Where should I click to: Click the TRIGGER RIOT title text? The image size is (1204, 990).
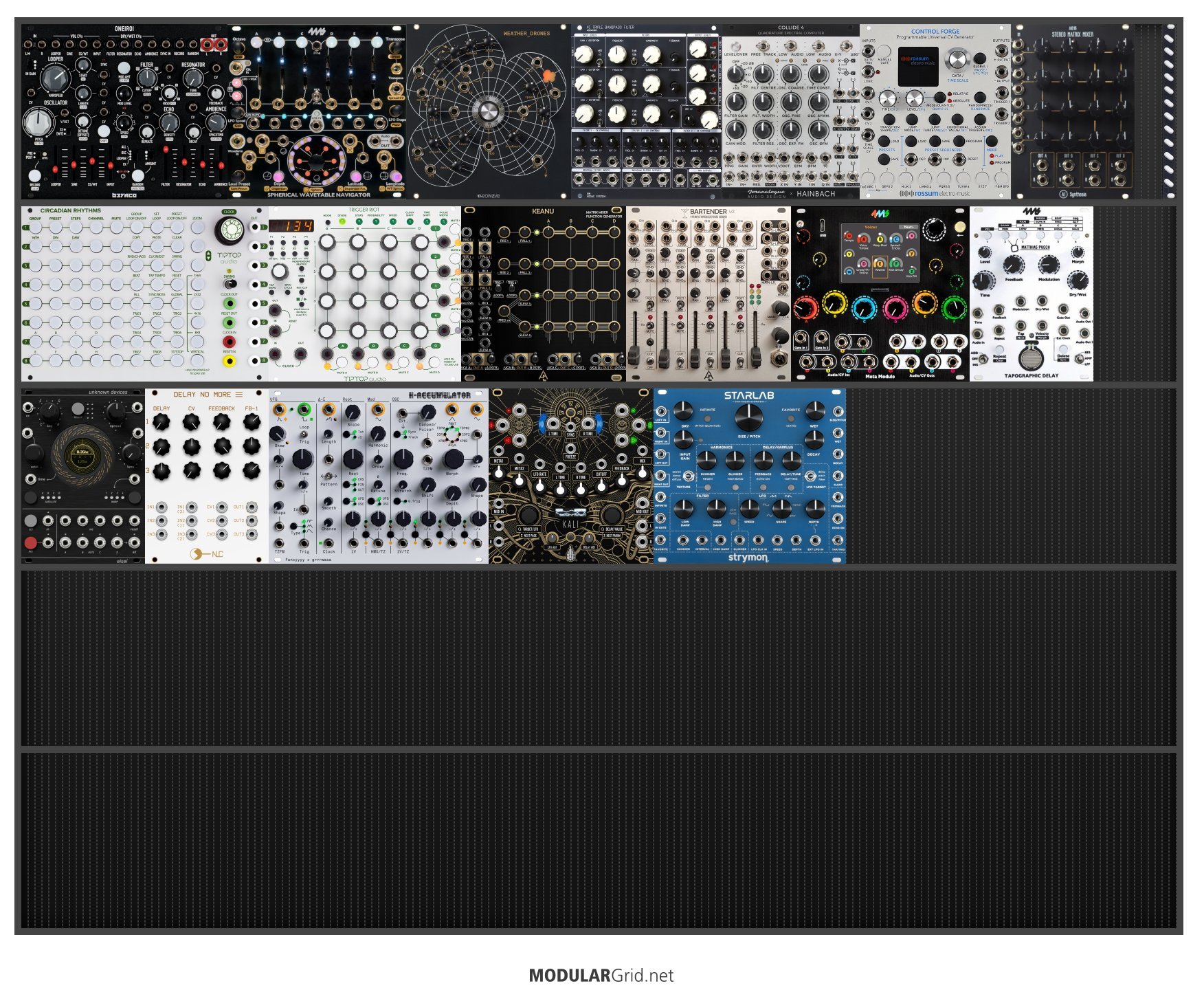(x=364, y=210)
